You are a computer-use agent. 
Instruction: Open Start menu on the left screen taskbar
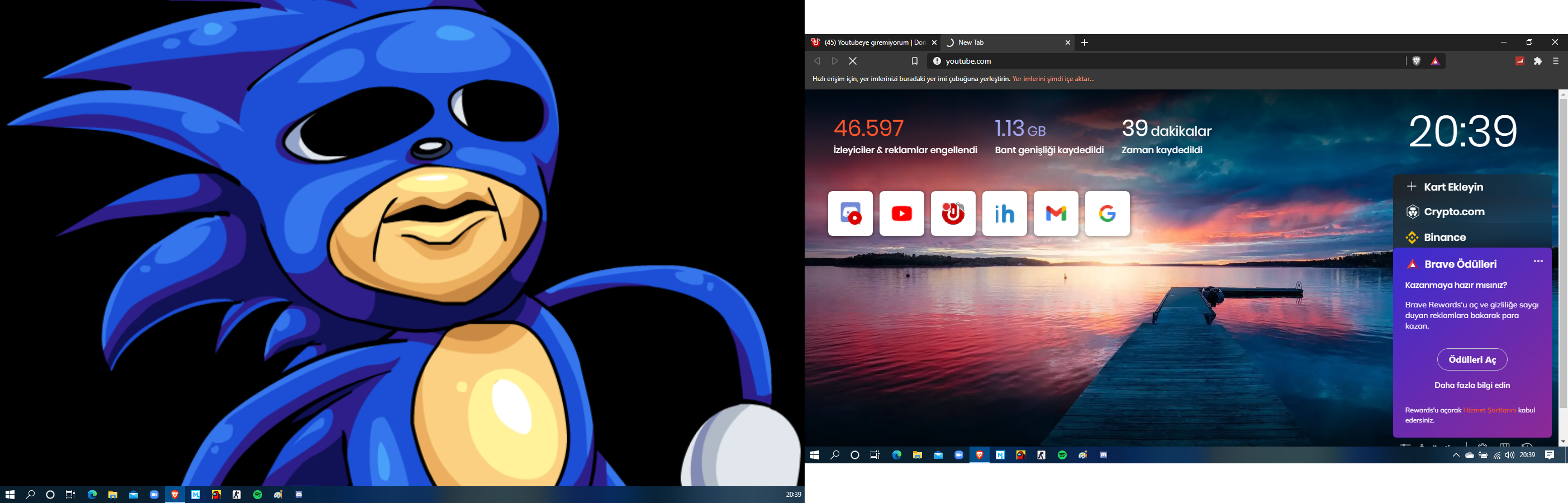coord(9,495)
